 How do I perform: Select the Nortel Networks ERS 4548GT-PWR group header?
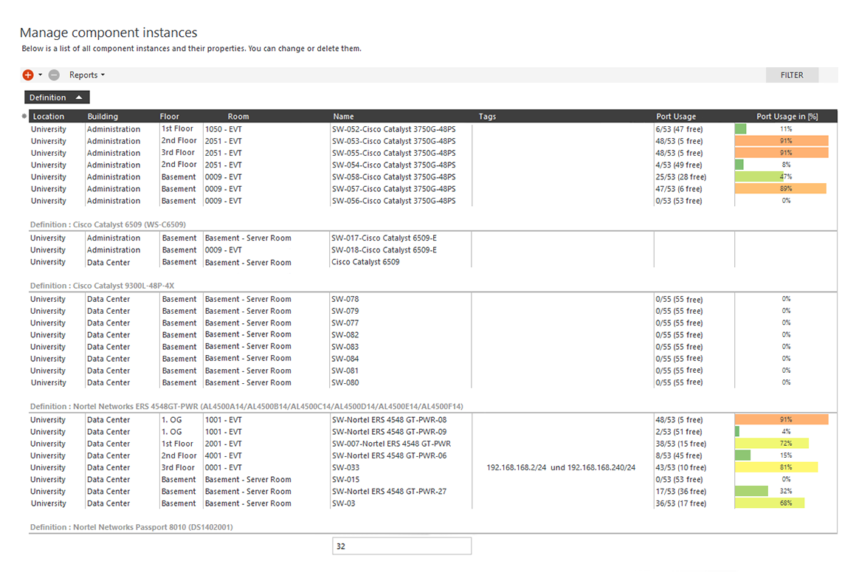coord(246,406)
